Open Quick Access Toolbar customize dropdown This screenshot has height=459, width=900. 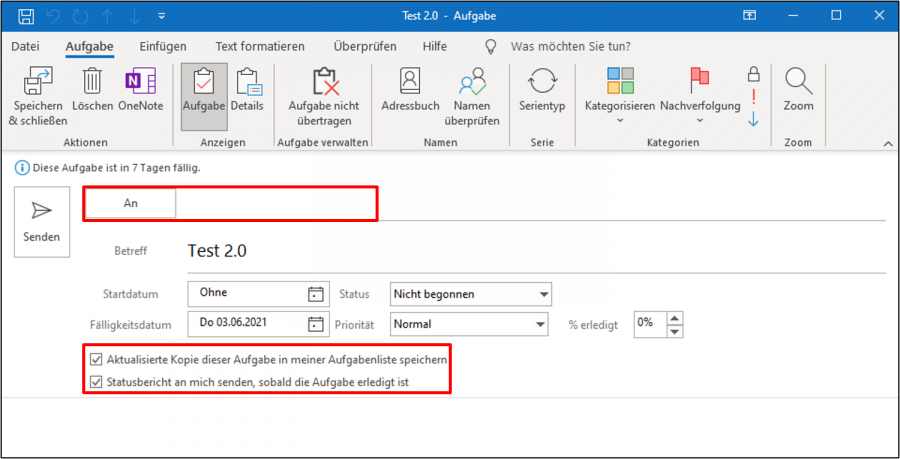point(162,16)
